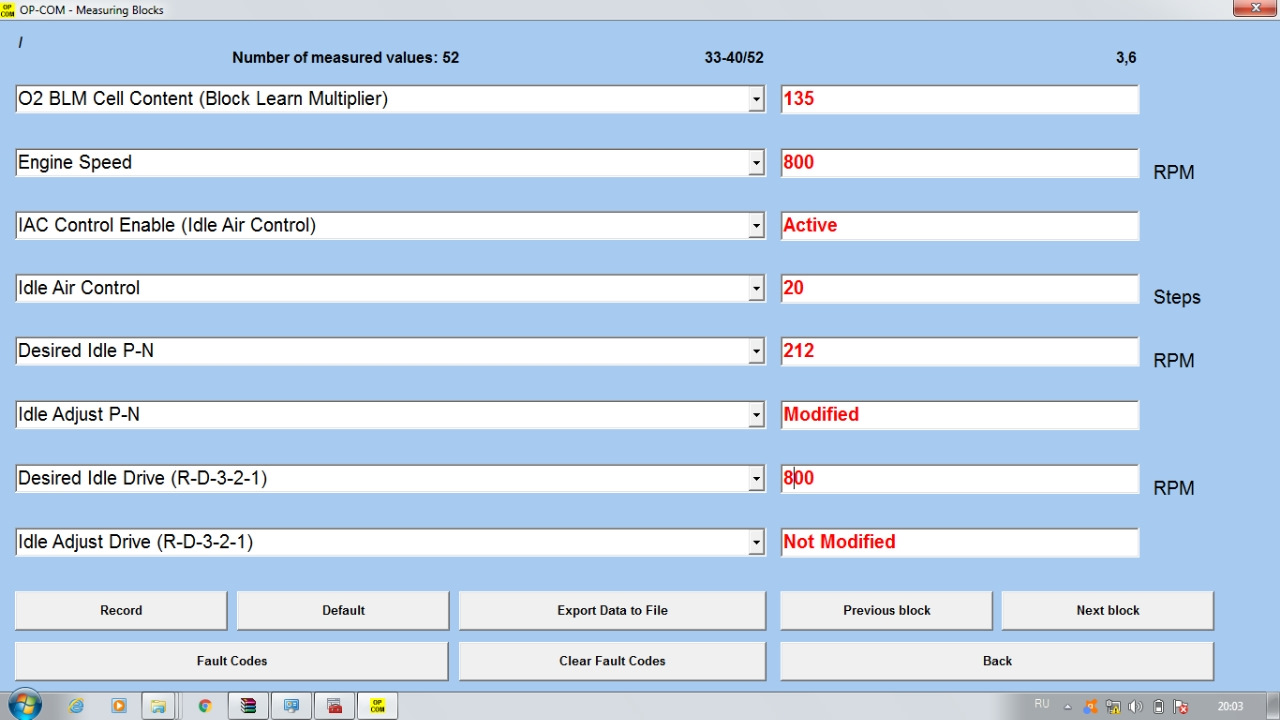Click the Engine Speed value field showing 800
The width and height of the screenshot is (1280, 720).
point(960,163)
